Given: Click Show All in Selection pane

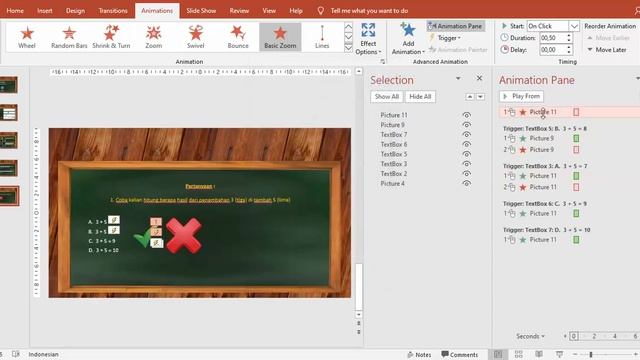Looking at the screenshot, I should (387, 97).
